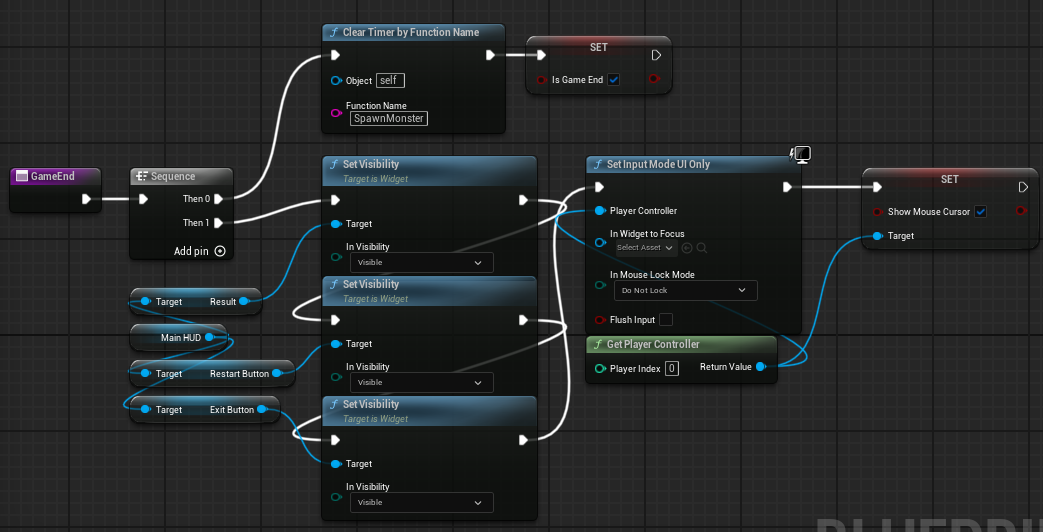Click the magenta Function Name pin
This screenshot has height=532, width=1043.
[x=337, y=113]
